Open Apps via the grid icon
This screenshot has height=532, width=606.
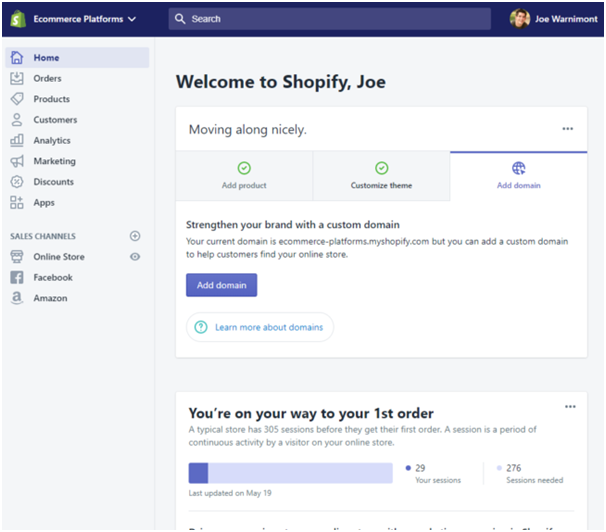coord(17,202)
